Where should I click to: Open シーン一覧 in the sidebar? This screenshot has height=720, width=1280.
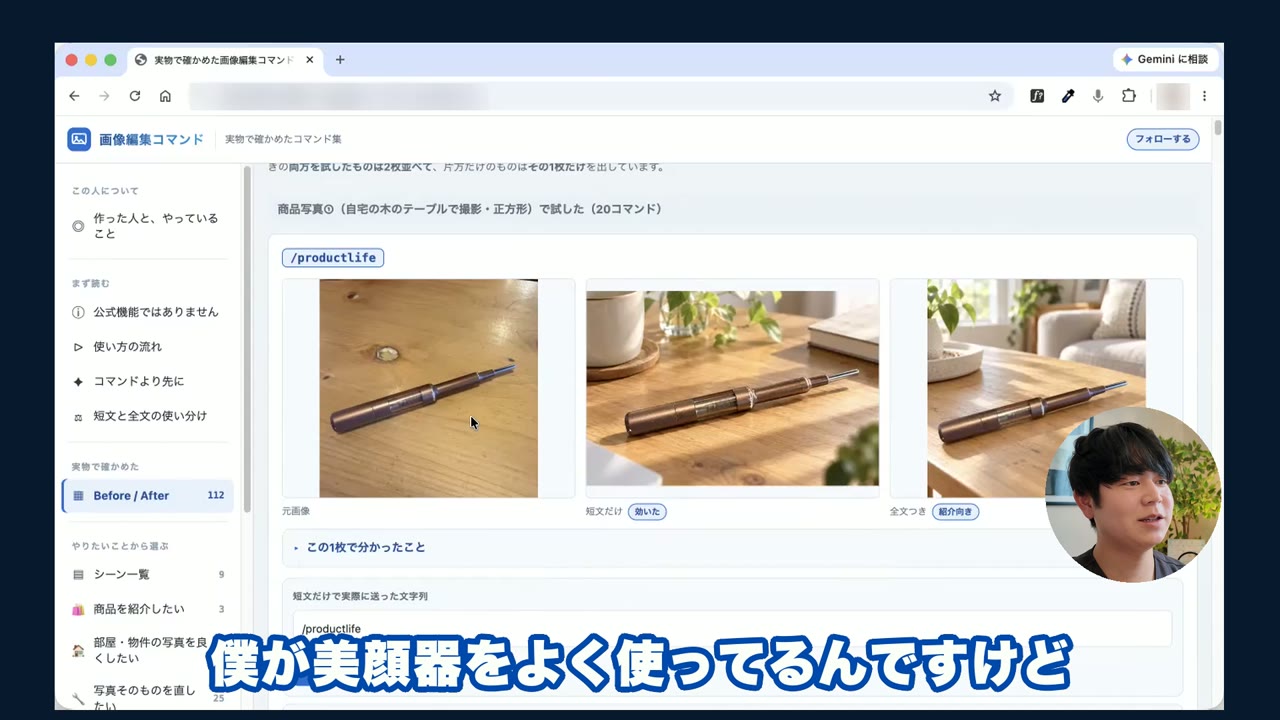coord(148,574)
